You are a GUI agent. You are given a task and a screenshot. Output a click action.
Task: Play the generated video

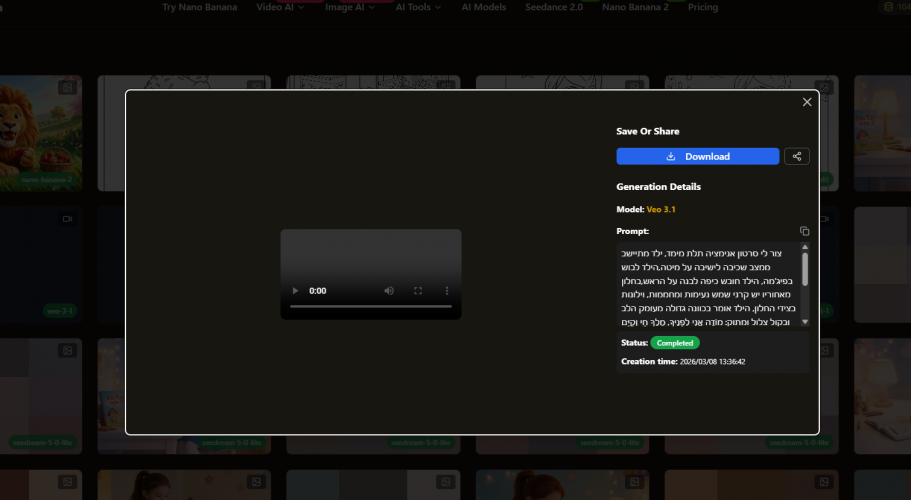294,291
